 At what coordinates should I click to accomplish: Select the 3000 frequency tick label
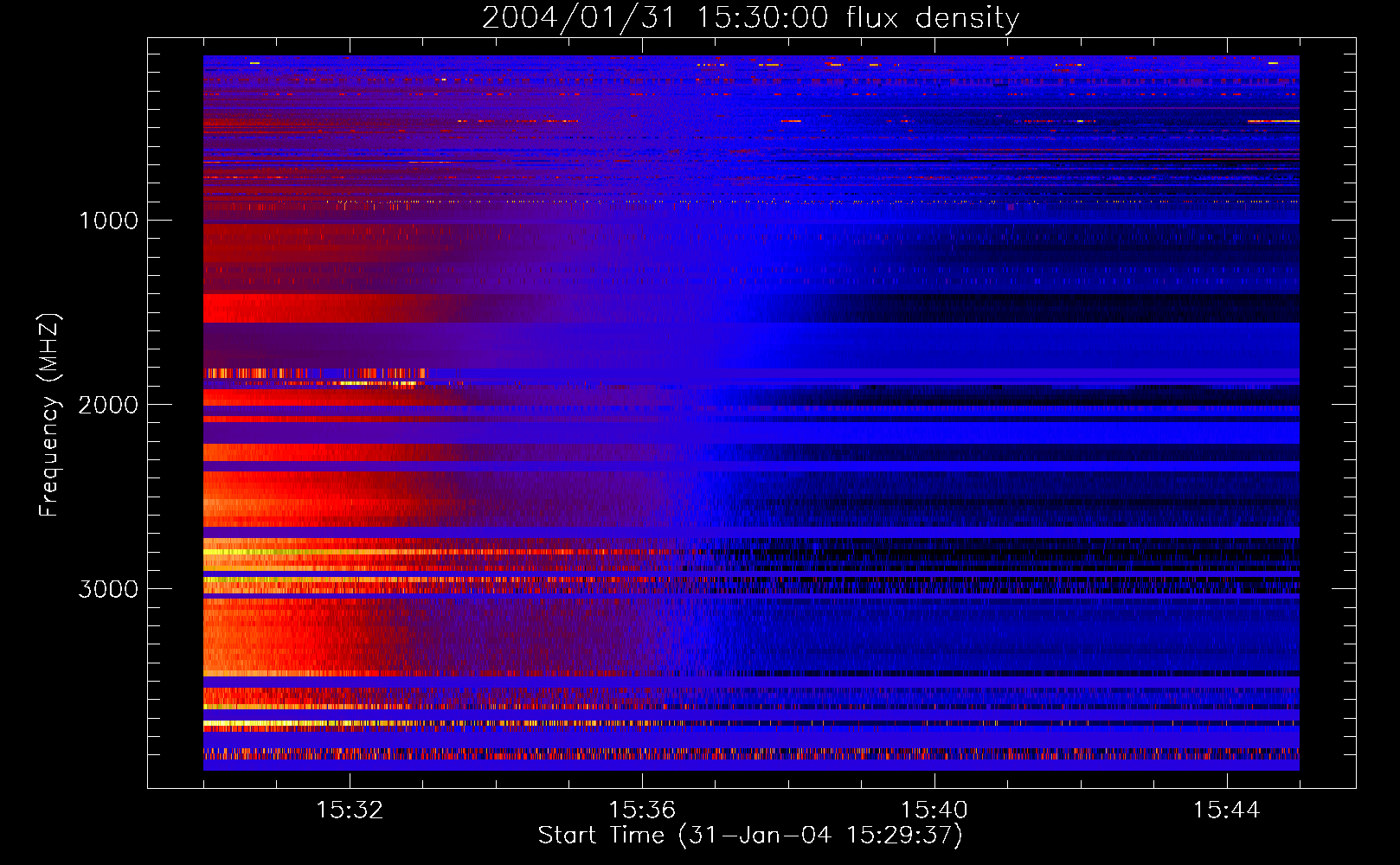point(108,589)
